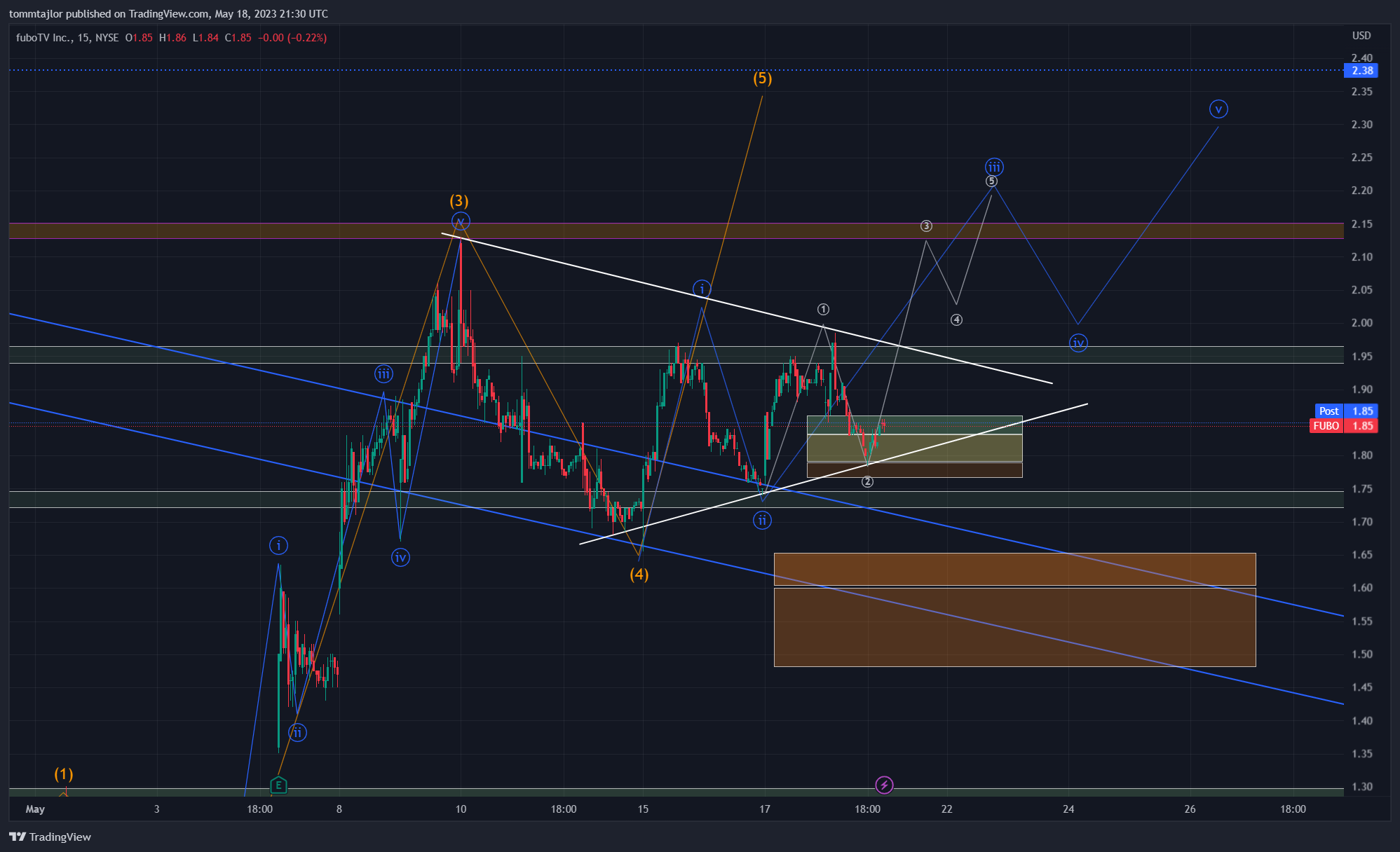Click the white circled 2 label
Screen dimensions: 1400x852
(867, 481)
